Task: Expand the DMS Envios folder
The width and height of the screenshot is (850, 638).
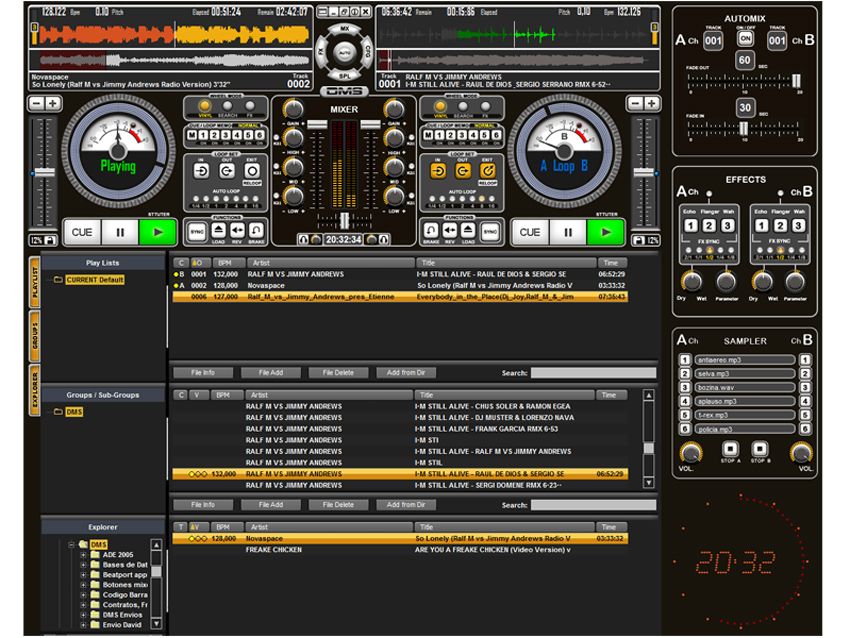Action: tap(83, 615)
